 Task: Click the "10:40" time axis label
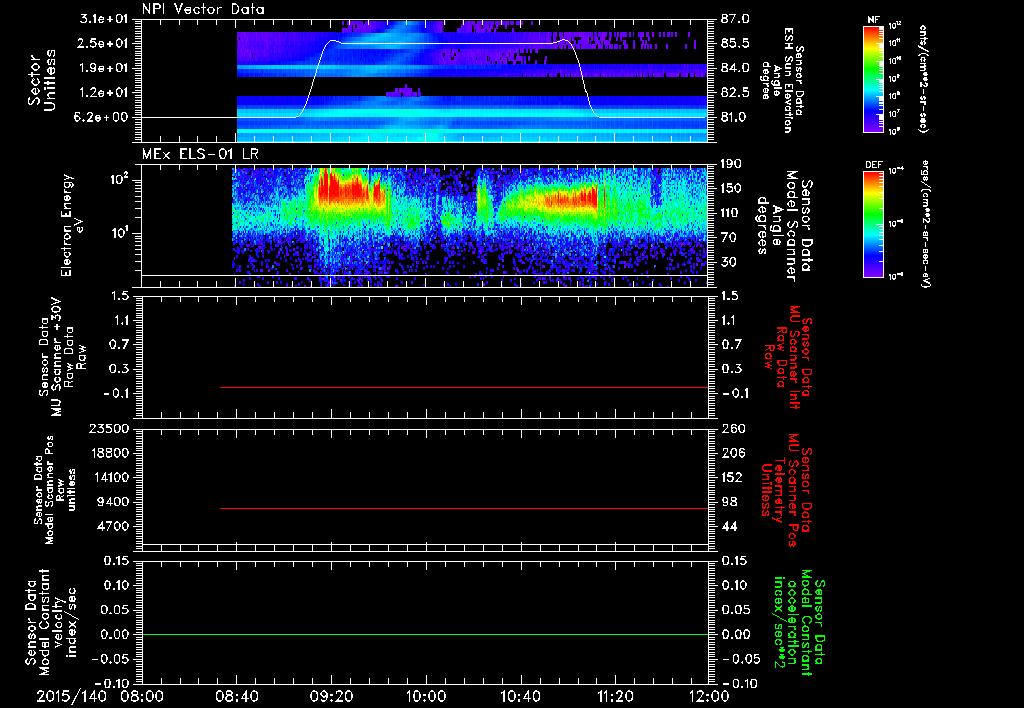tap(520, 696)
